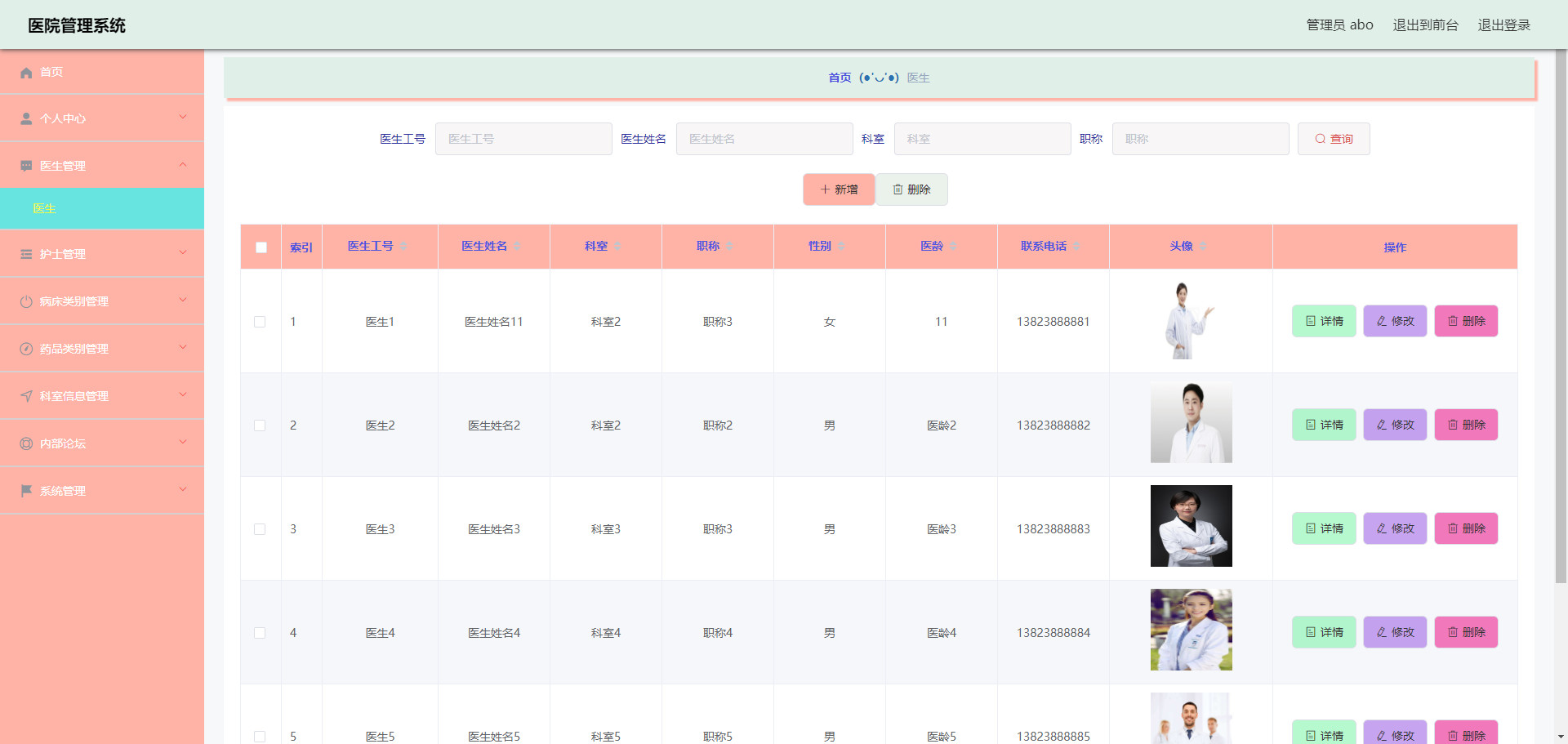Click the 首页 breadcrumb link
This screenshot has width=1568, height=744.
click(840, 78)
